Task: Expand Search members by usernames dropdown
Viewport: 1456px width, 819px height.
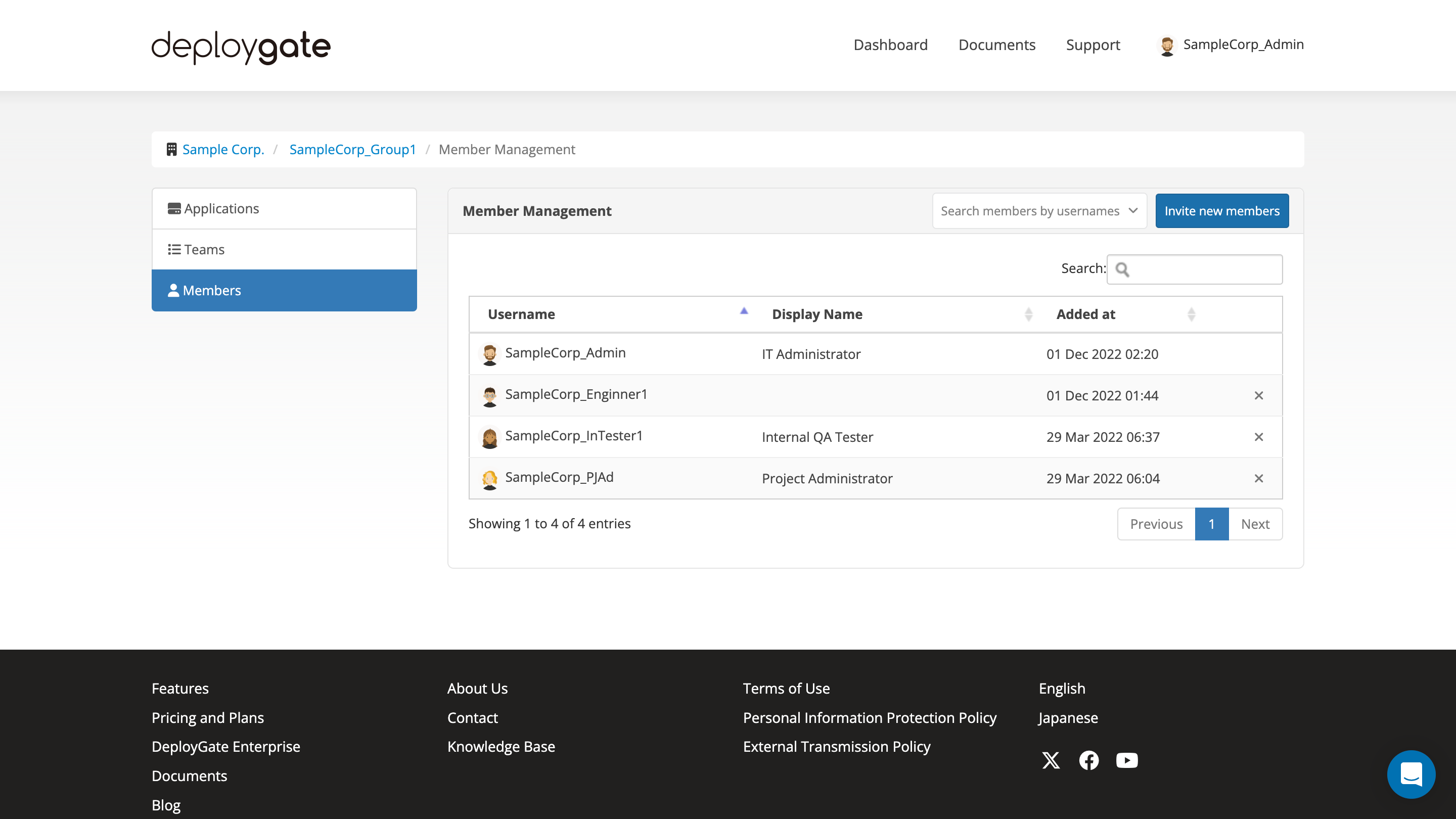Action: [1039, 211]
